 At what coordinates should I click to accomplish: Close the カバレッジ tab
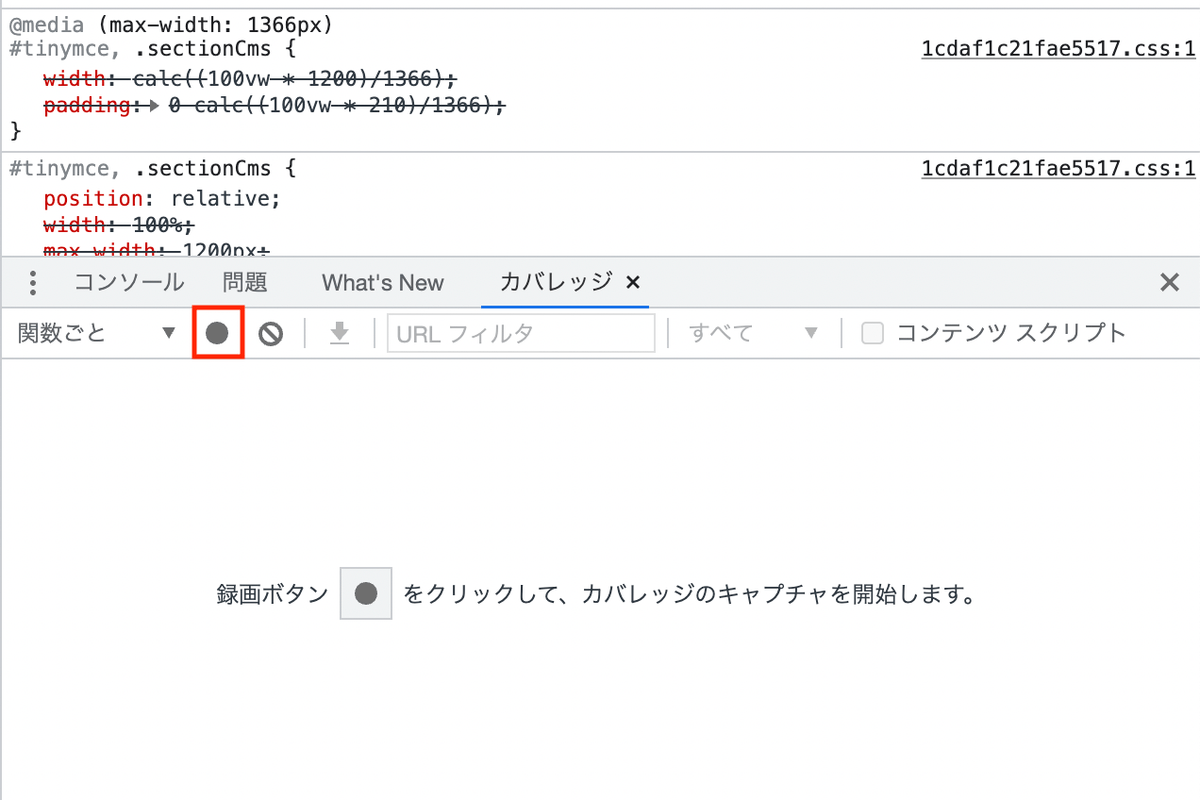pos(632,282)
